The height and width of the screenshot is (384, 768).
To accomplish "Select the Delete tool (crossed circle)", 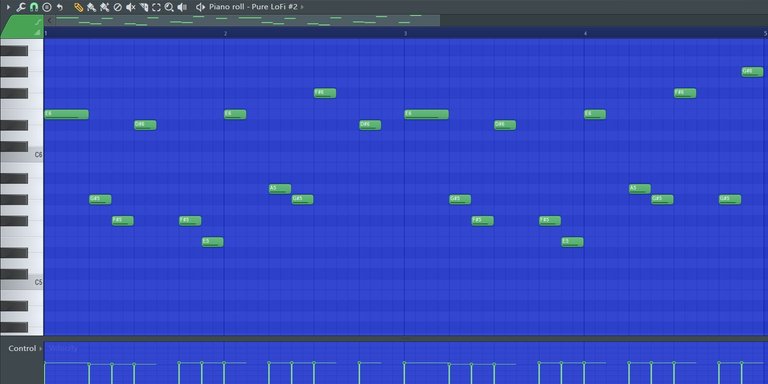I will click(x=118, y=7).
